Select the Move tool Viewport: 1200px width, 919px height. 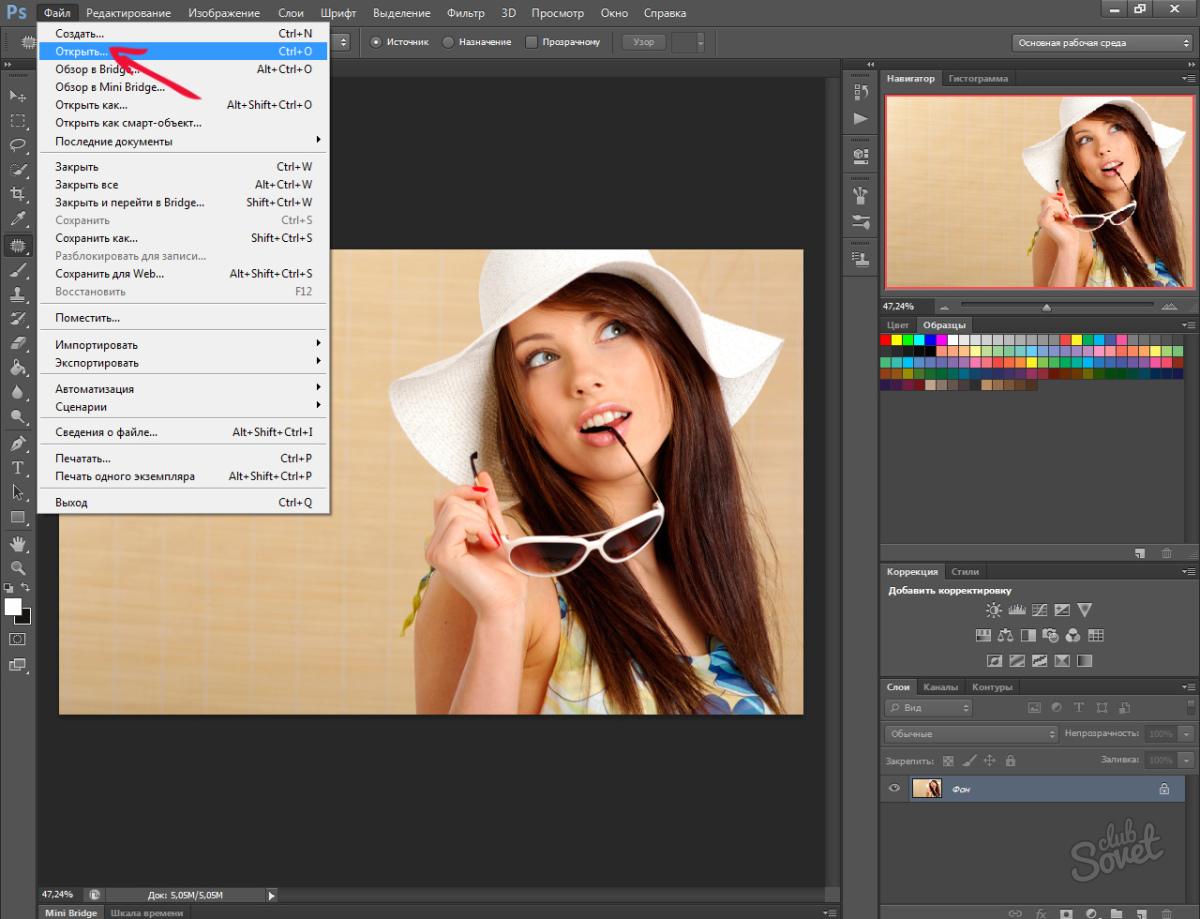17,95
